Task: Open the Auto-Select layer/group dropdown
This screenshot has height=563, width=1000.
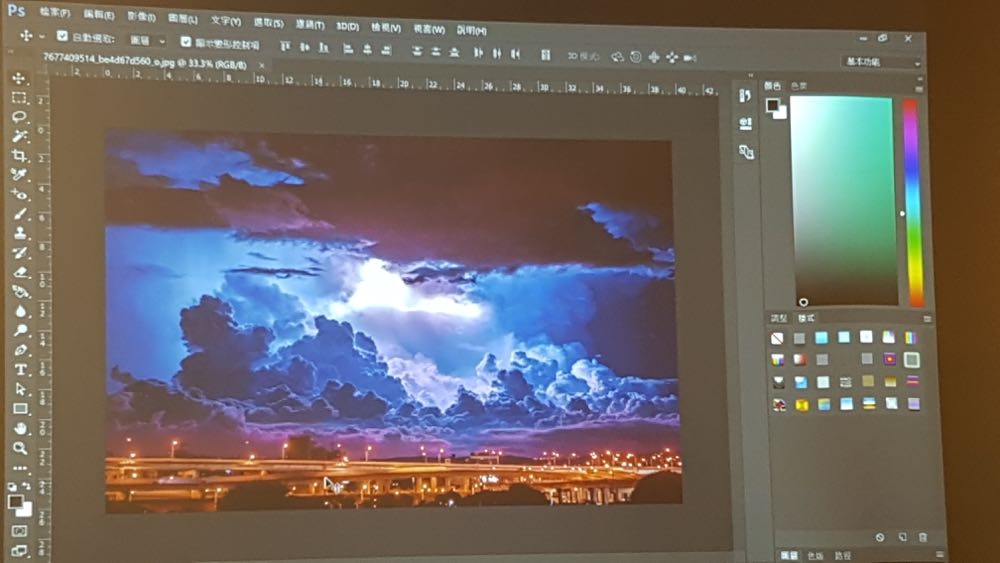Action: pyautogui.click(x=147, y=40)
